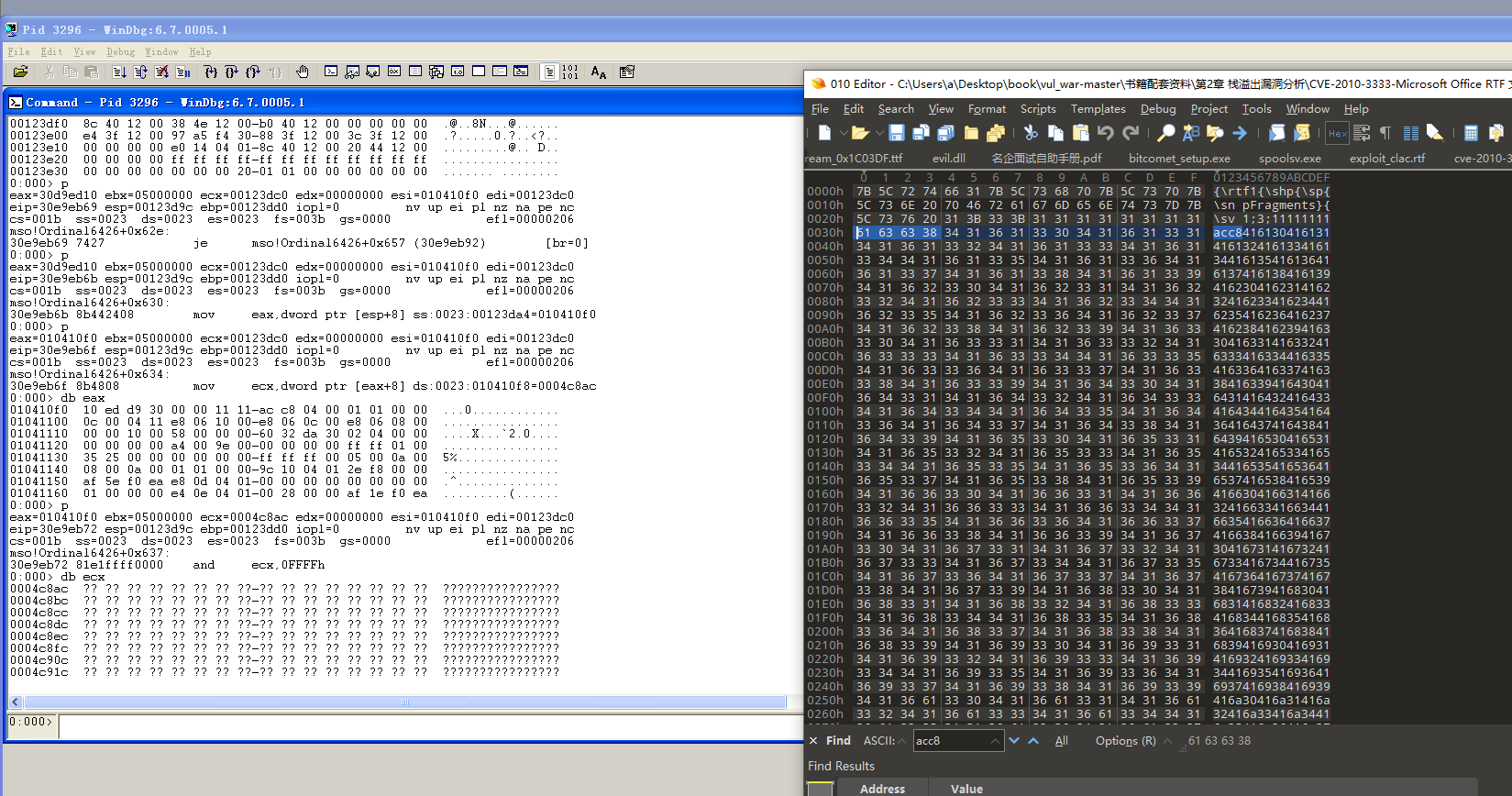1512x796 pixels.
Task: Click Step Over icon in WinDbg toolbar
Action: 231,72
